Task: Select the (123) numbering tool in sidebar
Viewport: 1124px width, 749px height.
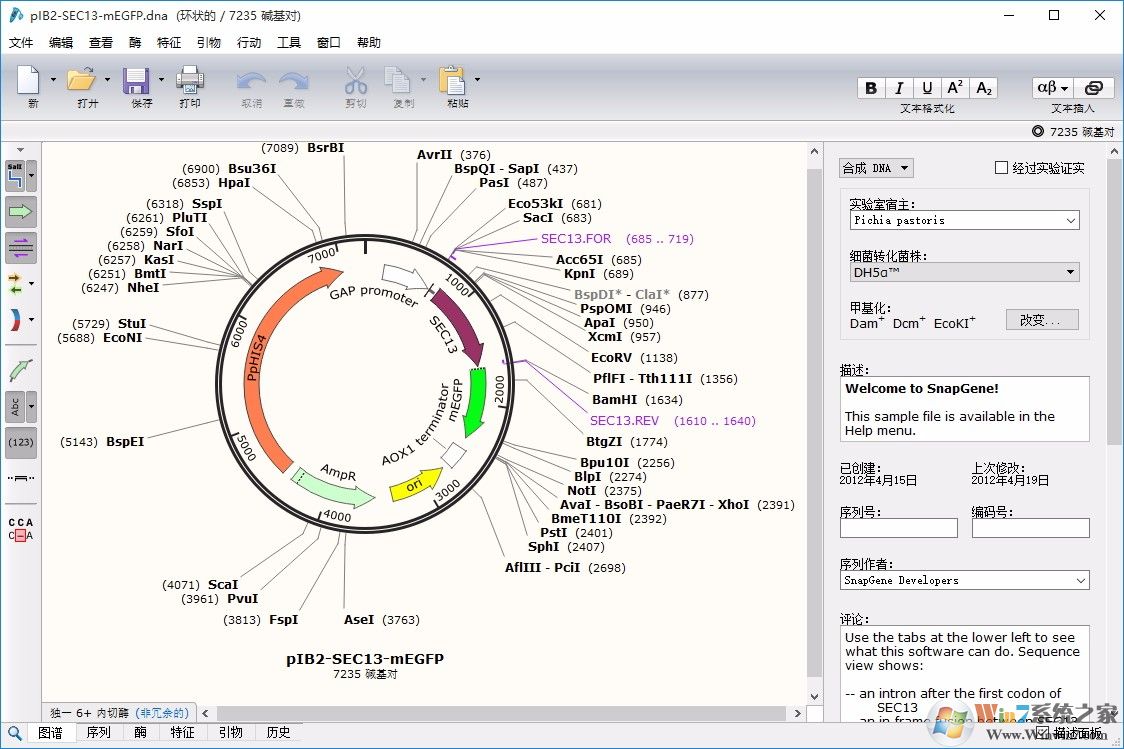Action: click(21, 442)
